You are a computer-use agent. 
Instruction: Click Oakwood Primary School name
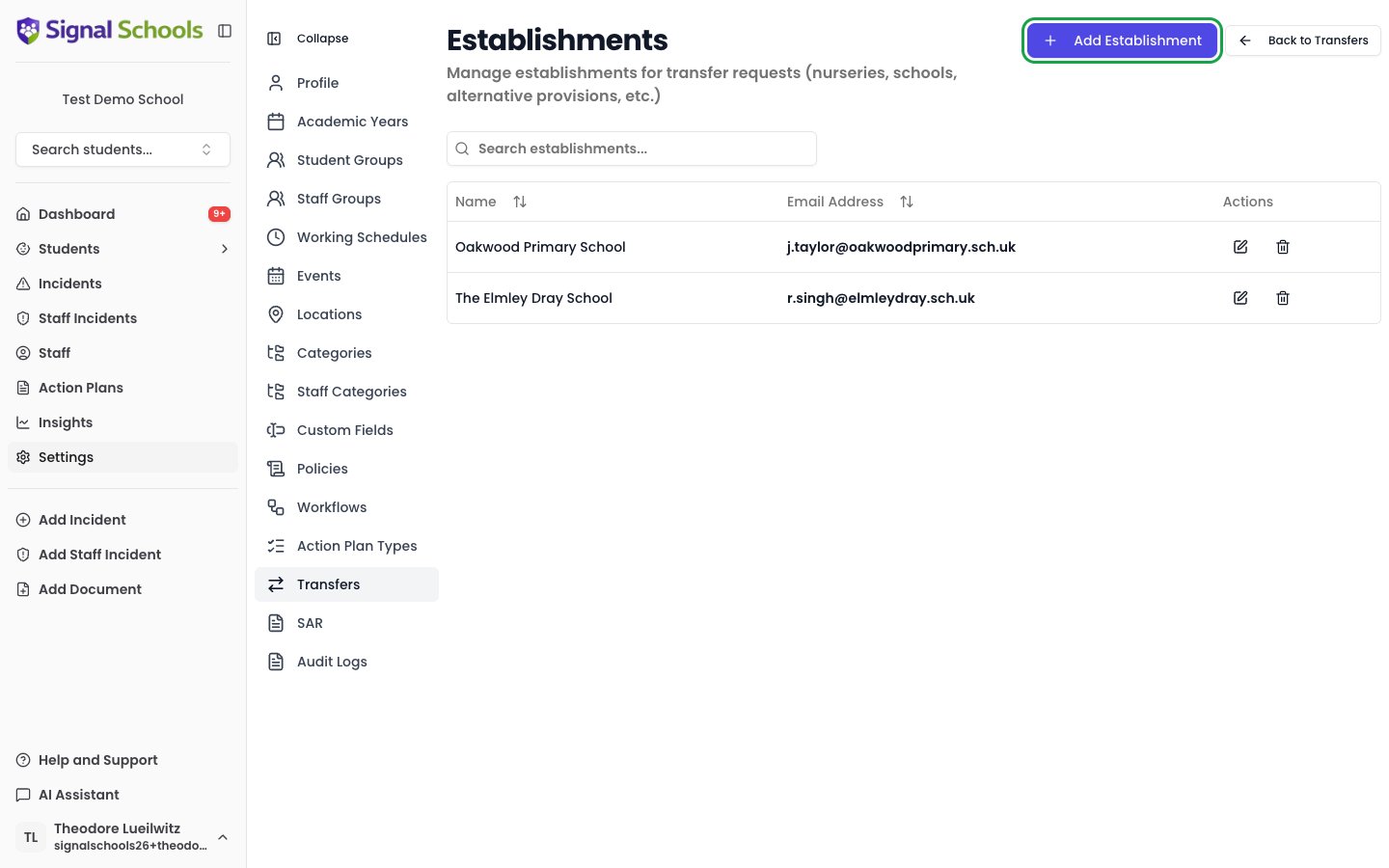click(540, 247)
